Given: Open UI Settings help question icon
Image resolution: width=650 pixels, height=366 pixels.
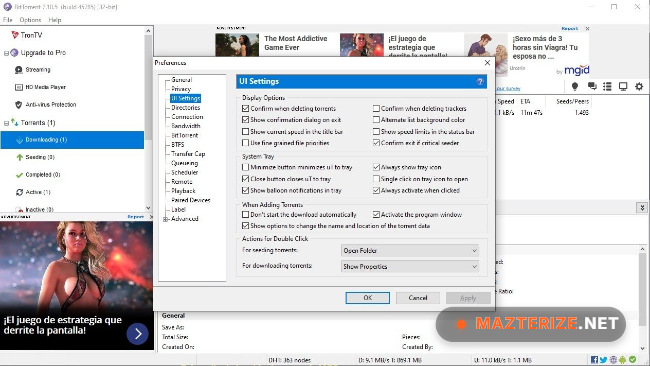Looking at the screenshot, I should tap(480, 81).
